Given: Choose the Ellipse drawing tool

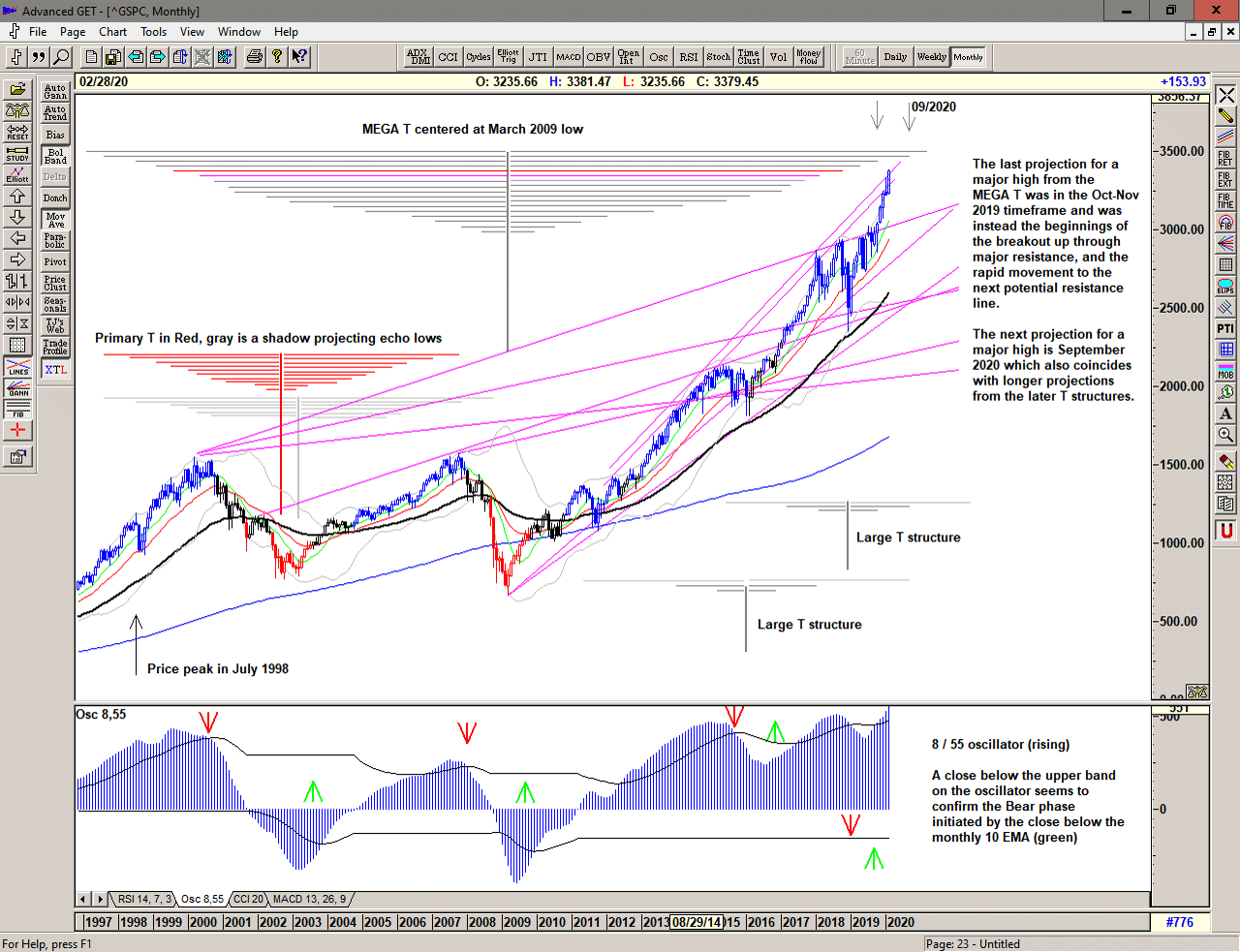Looking at the screenshot, I should pyautogui.click(x=1225, y=287).
